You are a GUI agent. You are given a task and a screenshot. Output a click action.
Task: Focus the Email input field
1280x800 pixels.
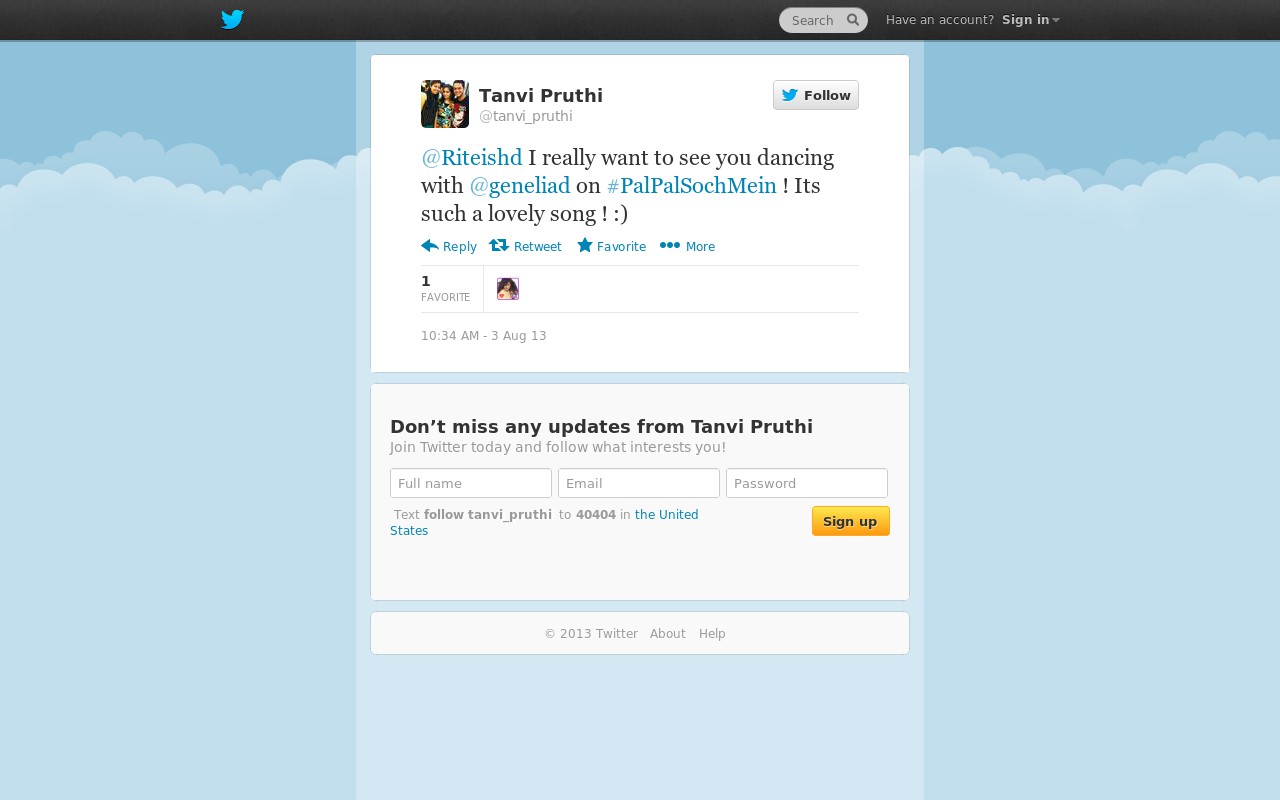(x=639, y=483)
